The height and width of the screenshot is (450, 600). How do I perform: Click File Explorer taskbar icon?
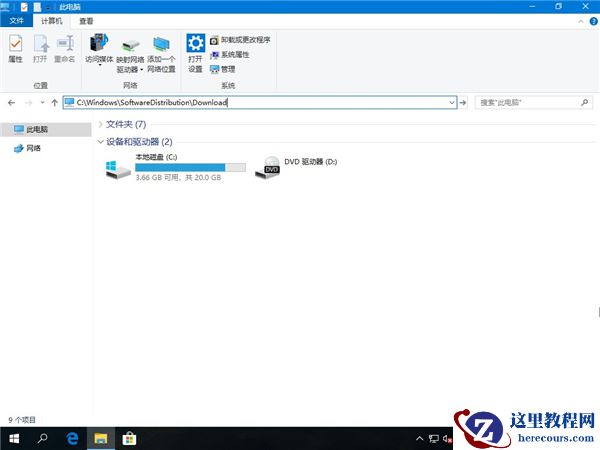point(101,439)
